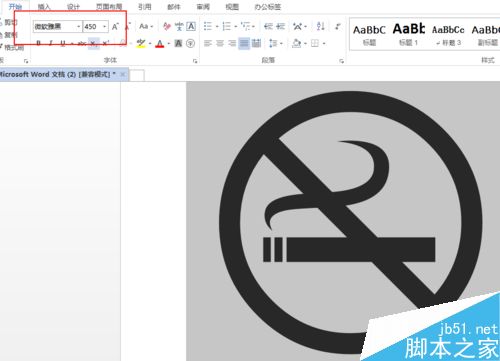Apply numbered list icon
This screenshot has height=361, width=500.
click(x=227, y=26)
